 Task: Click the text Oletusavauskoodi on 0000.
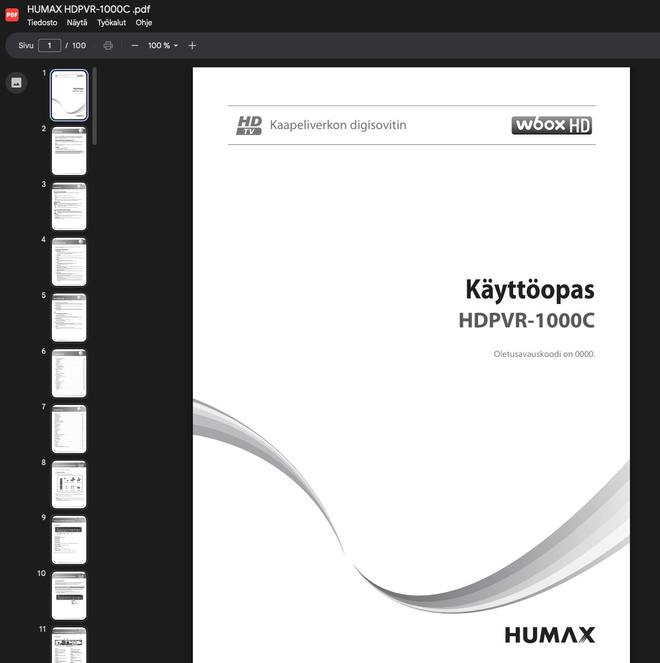[x=544, y=354]
